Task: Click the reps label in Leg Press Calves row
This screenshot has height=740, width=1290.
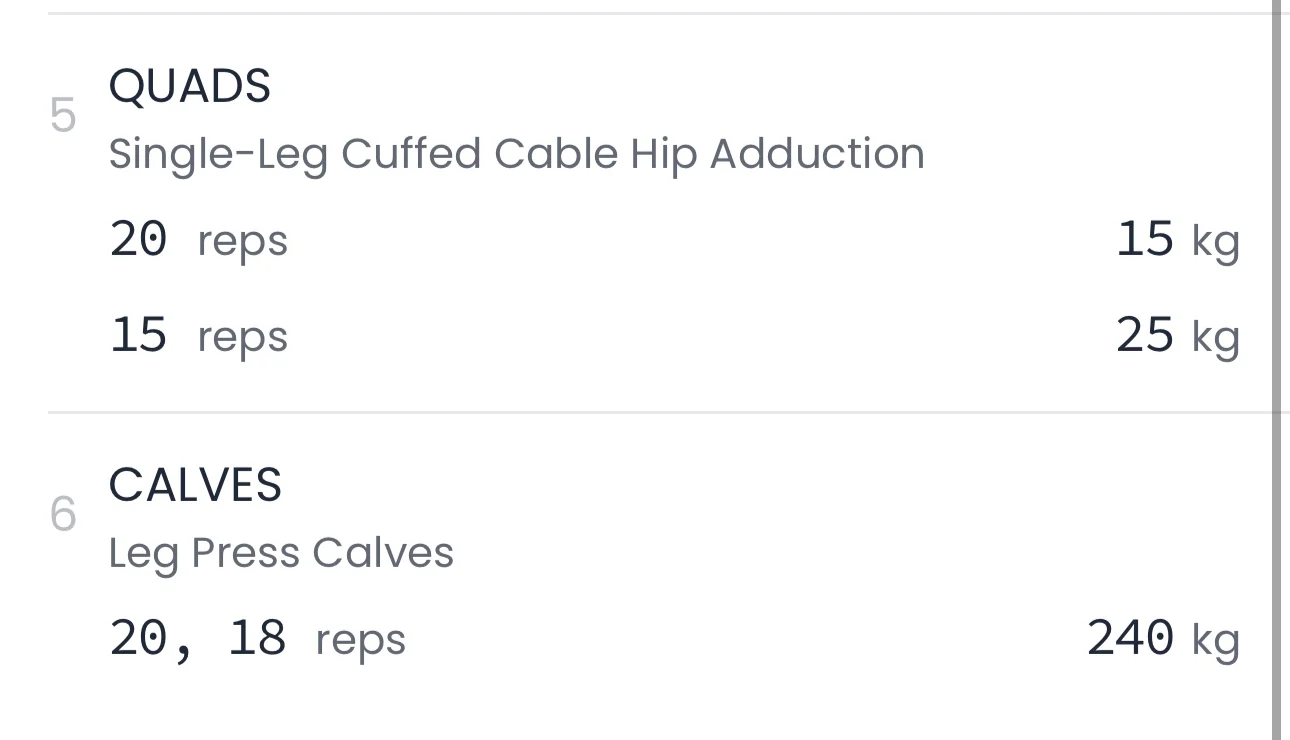Action: [361, 640]
